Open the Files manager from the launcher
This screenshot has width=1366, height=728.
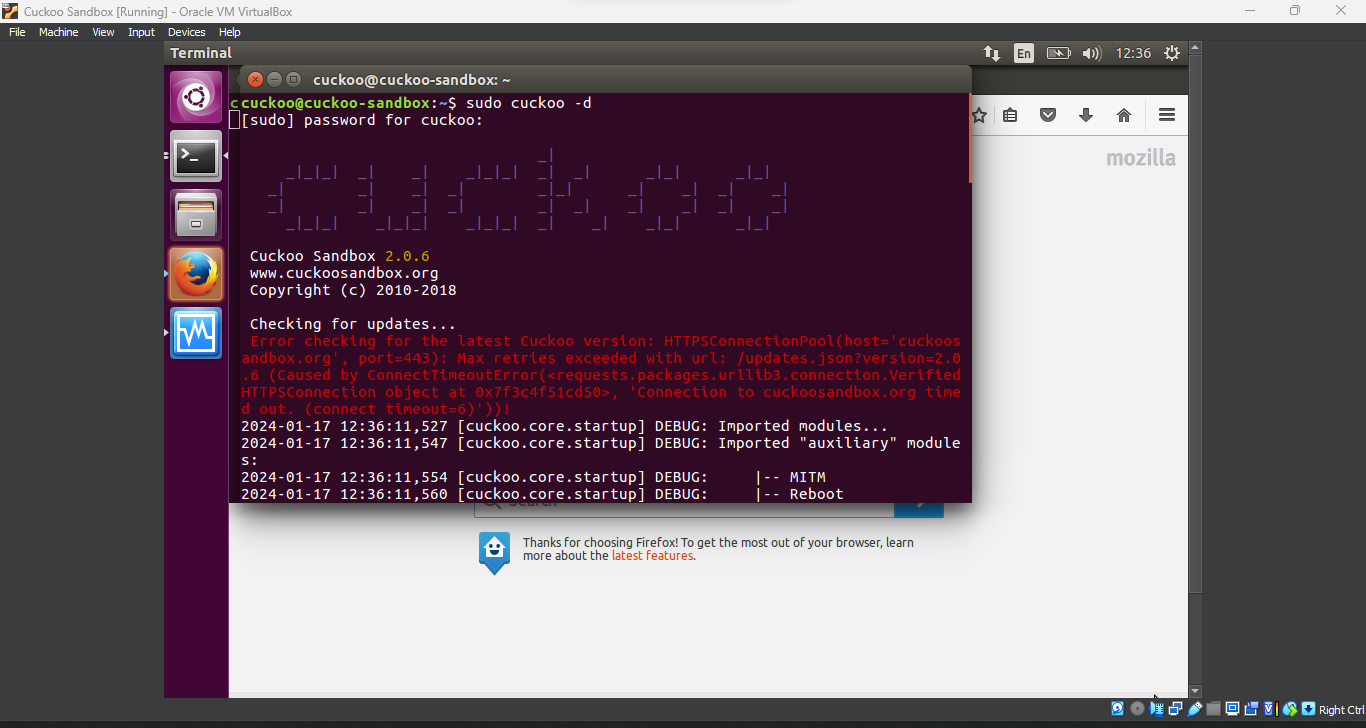click(196, 215)
